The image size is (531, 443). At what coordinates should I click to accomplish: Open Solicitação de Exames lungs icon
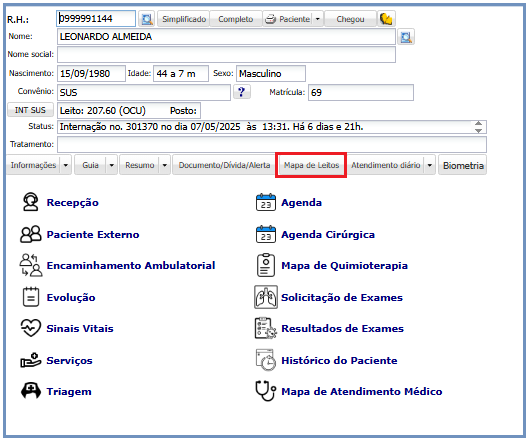pyautogui.click(x=266, y=297)
